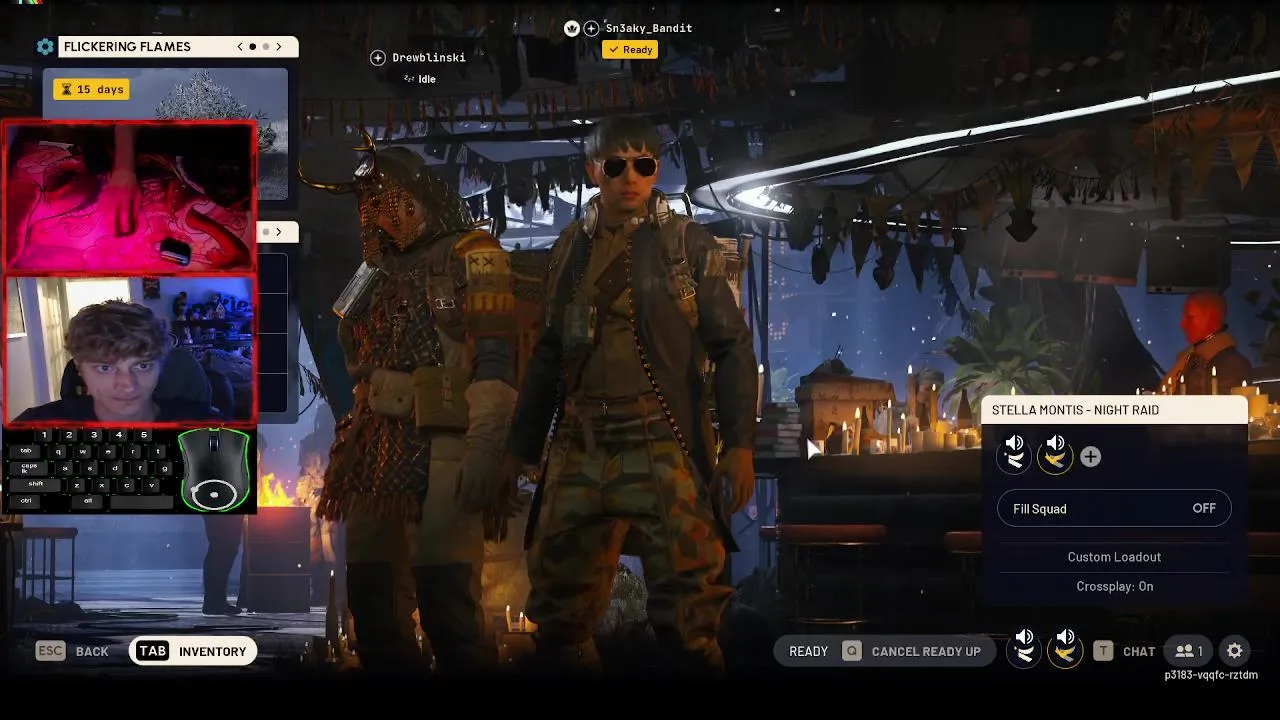The image size is (1280, 720).
Task: Click the plus icon next to Sn3aky_Bandit
Action: [591, 29]
